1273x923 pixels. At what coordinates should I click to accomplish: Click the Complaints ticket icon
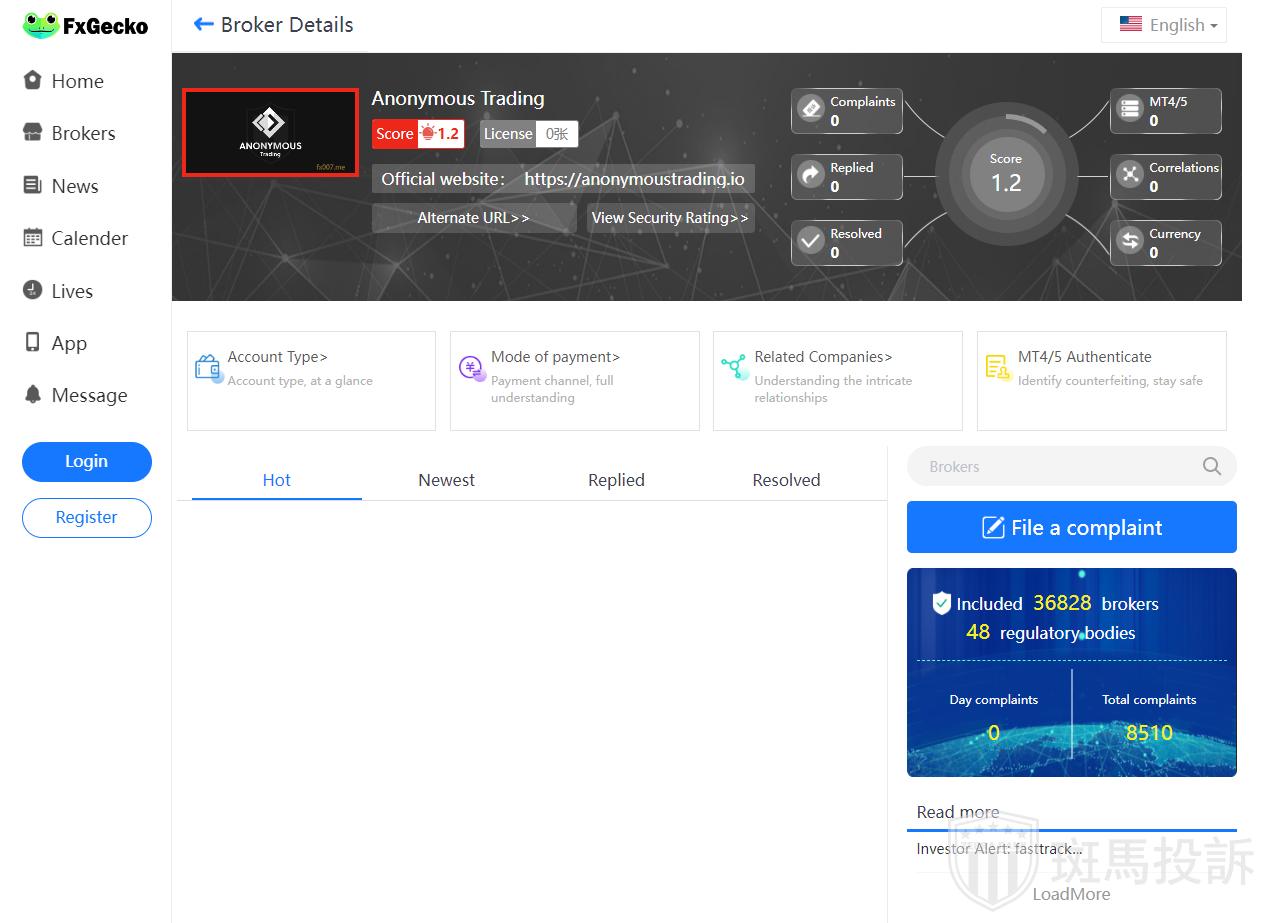(x=811, y=108)
